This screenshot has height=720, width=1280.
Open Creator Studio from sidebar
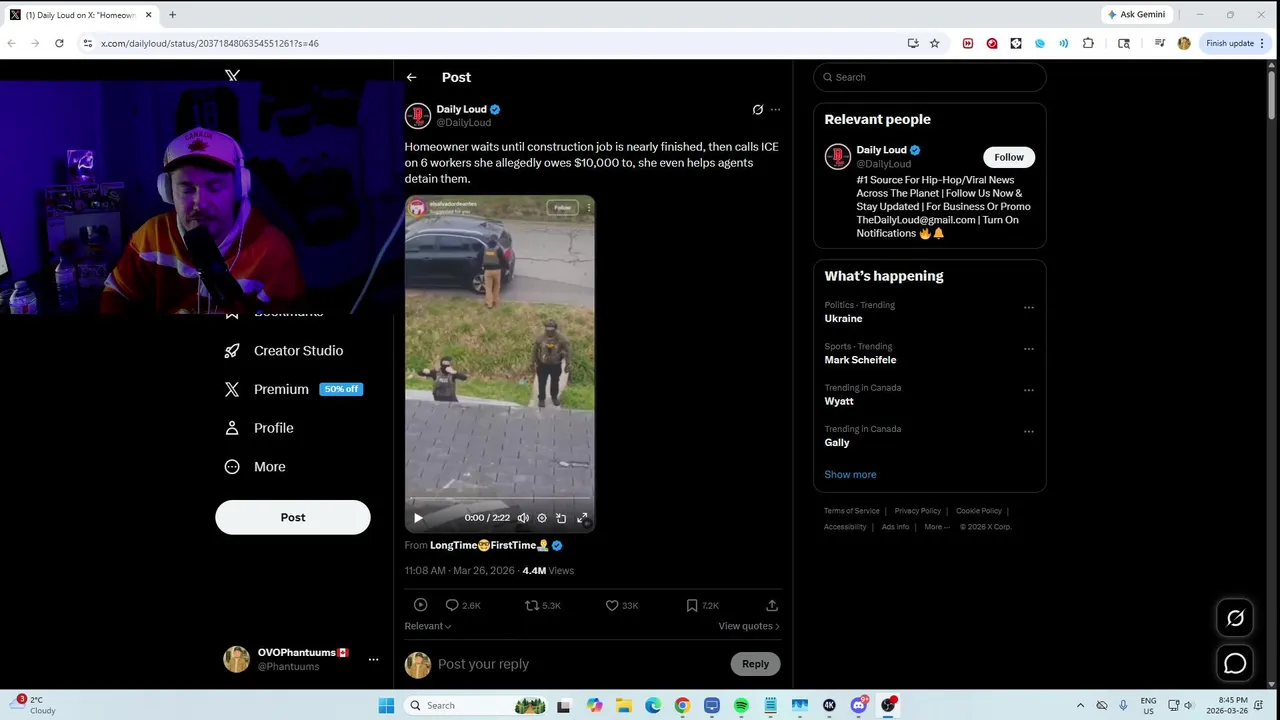(x=285, y=351)
